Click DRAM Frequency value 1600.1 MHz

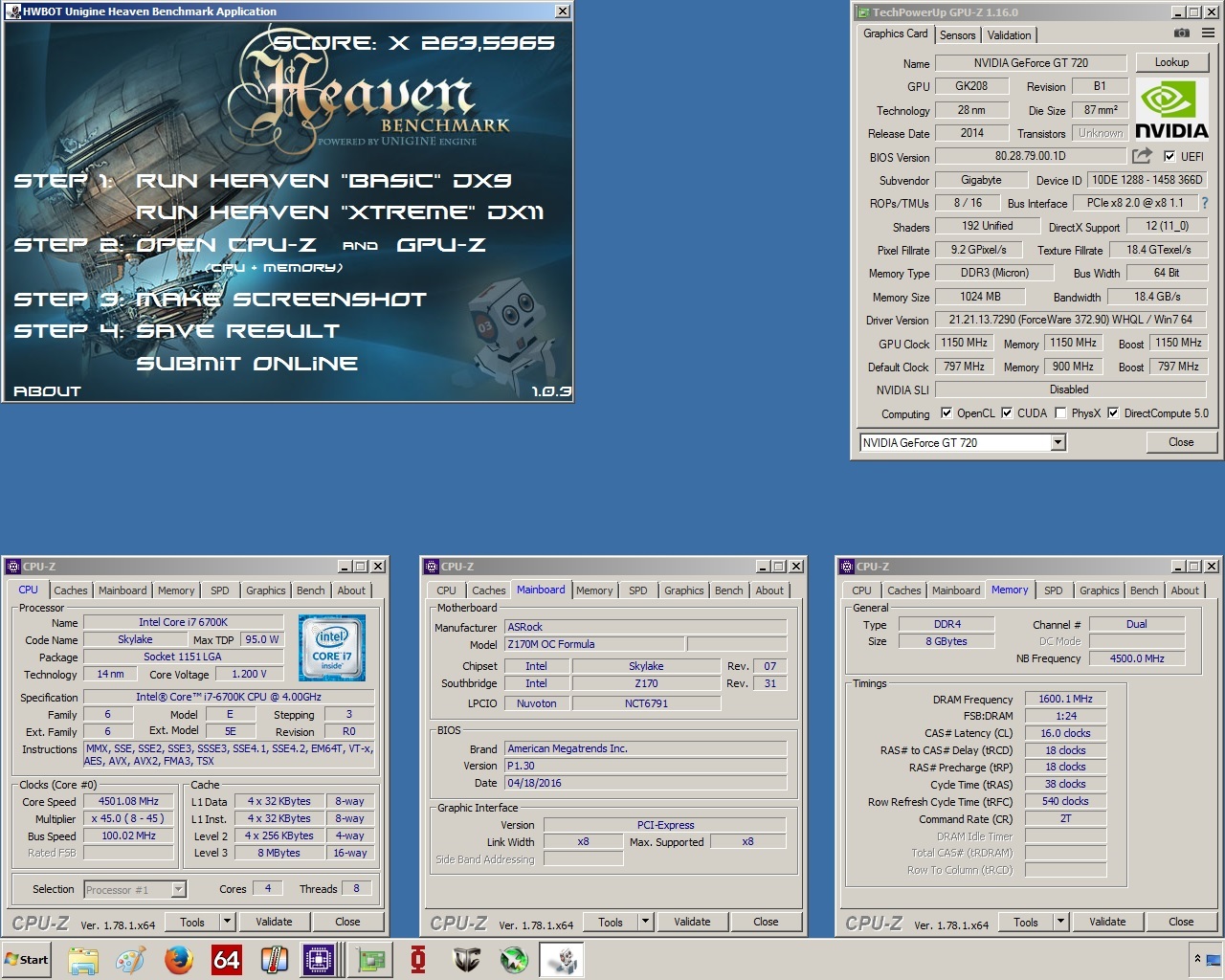click(1065, 700)
